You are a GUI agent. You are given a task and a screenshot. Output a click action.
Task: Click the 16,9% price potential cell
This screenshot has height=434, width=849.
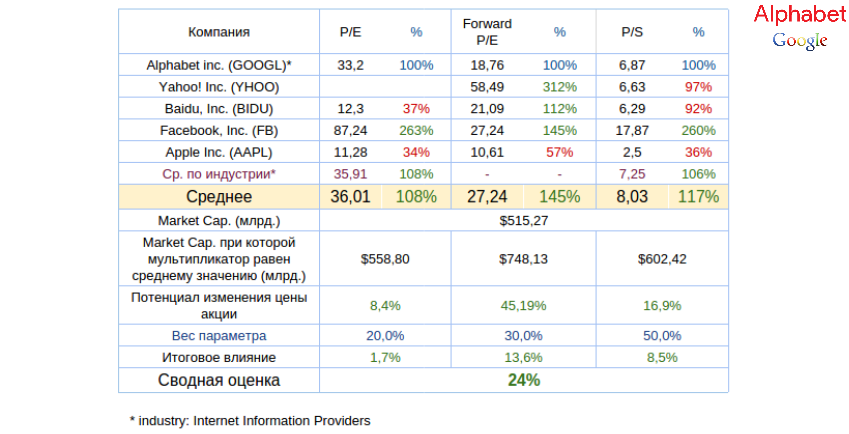[x=662, y=306]
